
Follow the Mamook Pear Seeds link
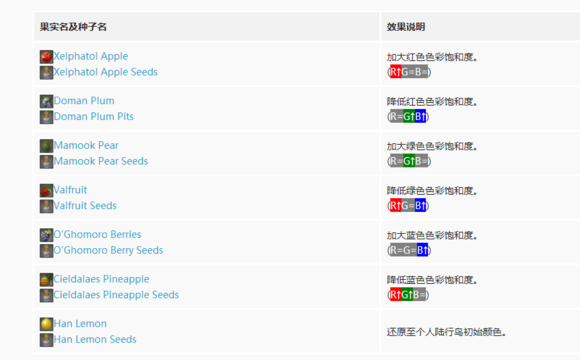(101, 161)
